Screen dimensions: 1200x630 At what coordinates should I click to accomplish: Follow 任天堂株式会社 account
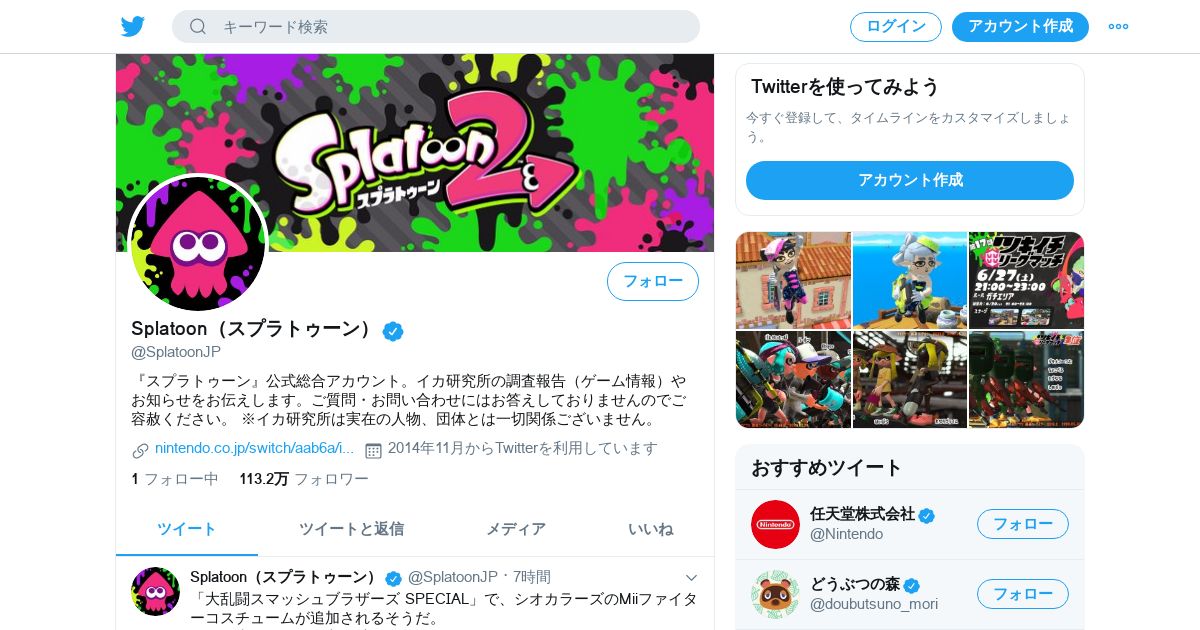tap(1023, 524)
